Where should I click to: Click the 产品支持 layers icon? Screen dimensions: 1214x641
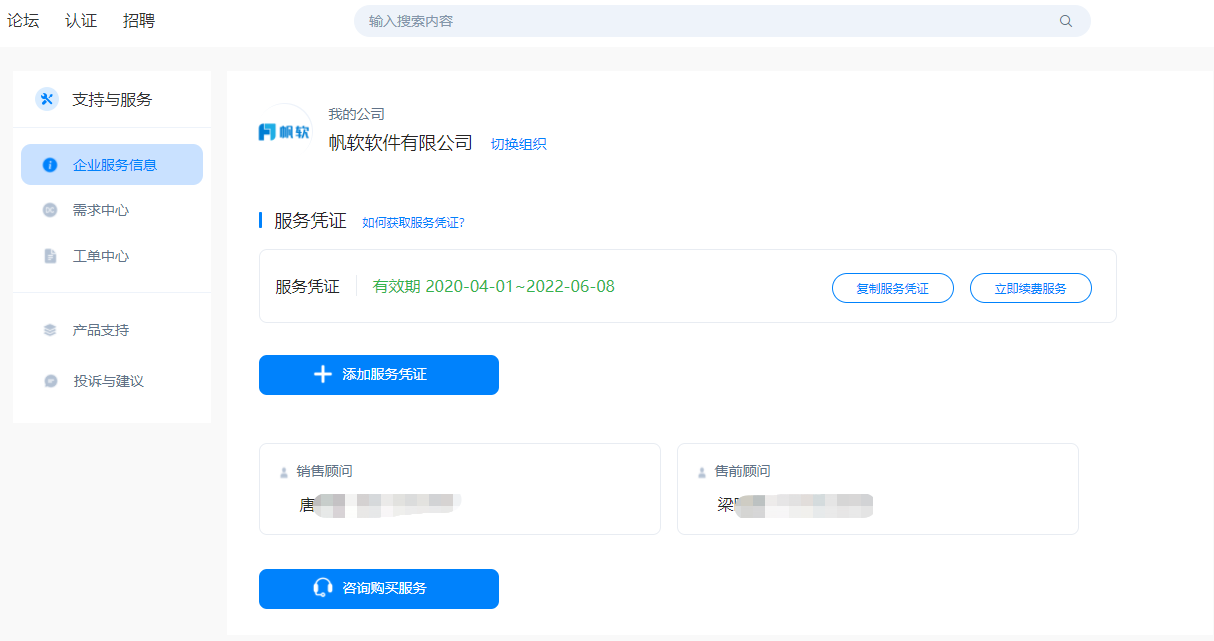[50, 330]
